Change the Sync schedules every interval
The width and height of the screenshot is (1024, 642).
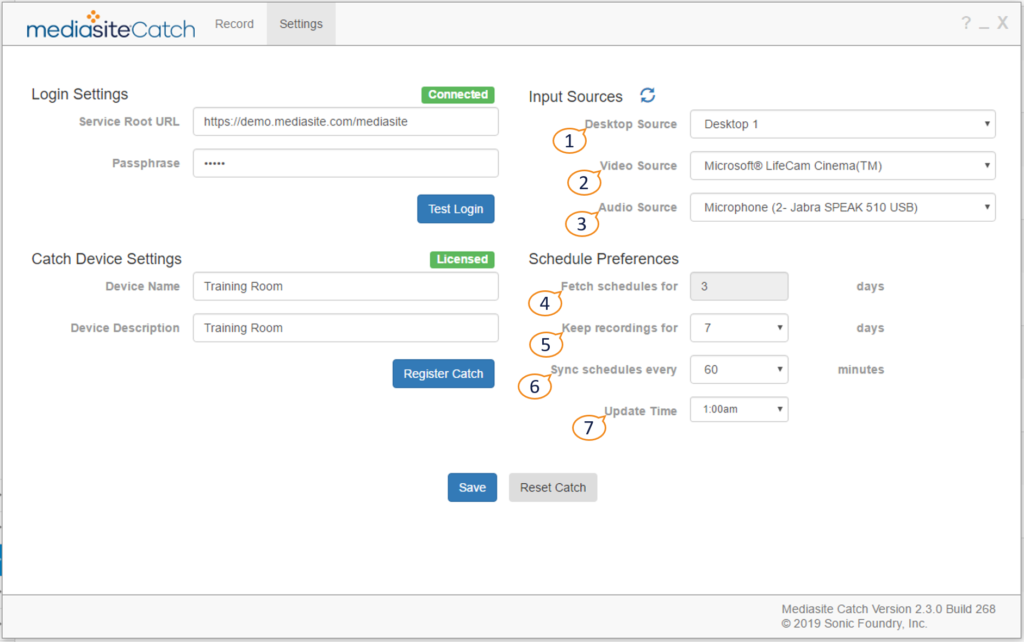(739, 370)
